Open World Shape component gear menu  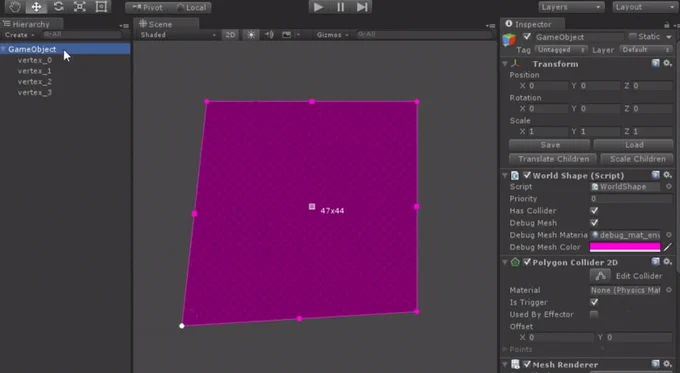pos(667,175)
